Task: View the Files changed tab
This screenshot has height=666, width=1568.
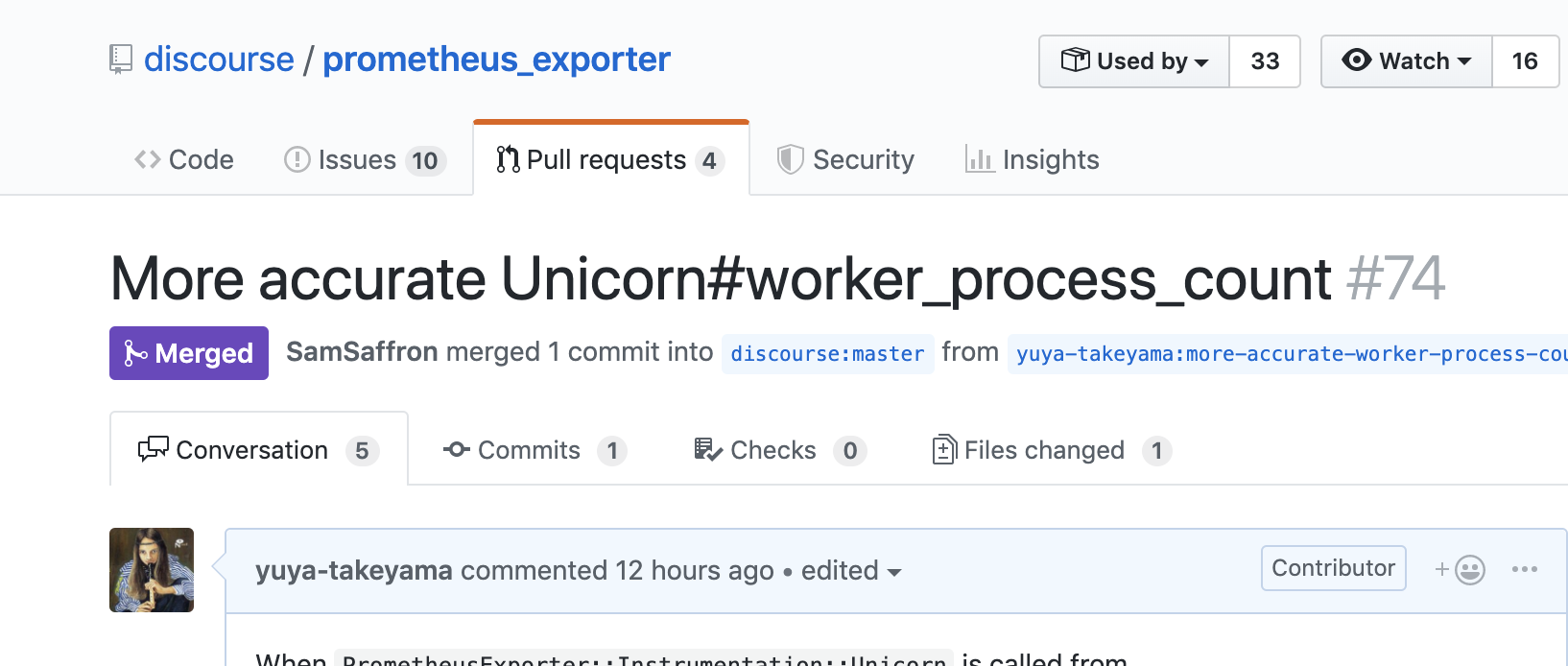Action: coord(1052,450)
